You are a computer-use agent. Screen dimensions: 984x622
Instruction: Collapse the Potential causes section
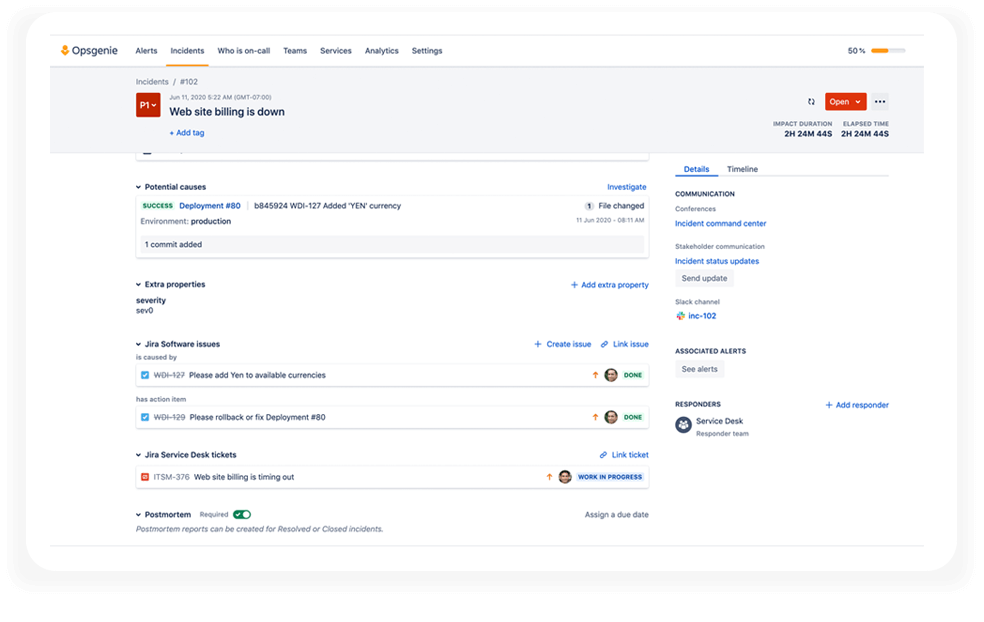tap(138, 186)
